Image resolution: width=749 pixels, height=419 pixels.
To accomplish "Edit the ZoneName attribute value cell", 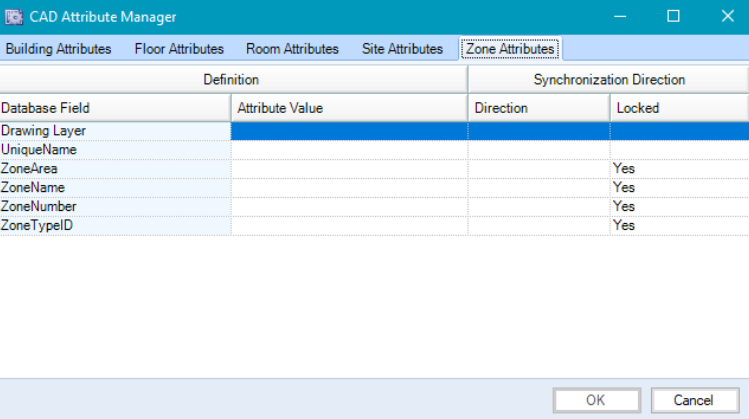I will coord(349,188).
